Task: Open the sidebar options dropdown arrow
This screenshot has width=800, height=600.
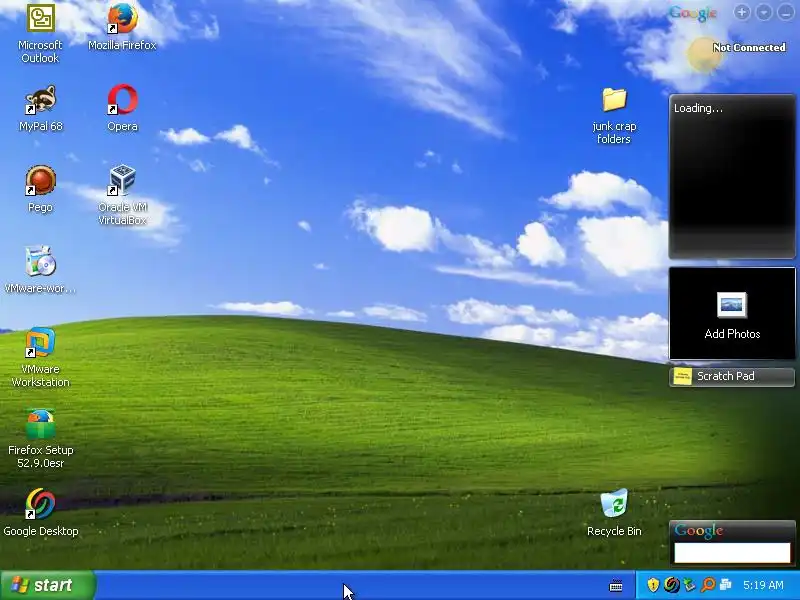Action: tap(764, 12)
